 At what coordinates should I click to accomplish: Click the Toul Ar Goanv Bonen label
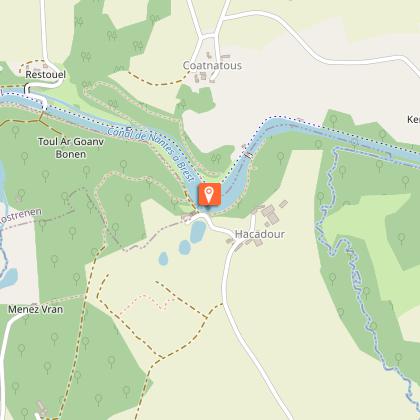(71, 148)
